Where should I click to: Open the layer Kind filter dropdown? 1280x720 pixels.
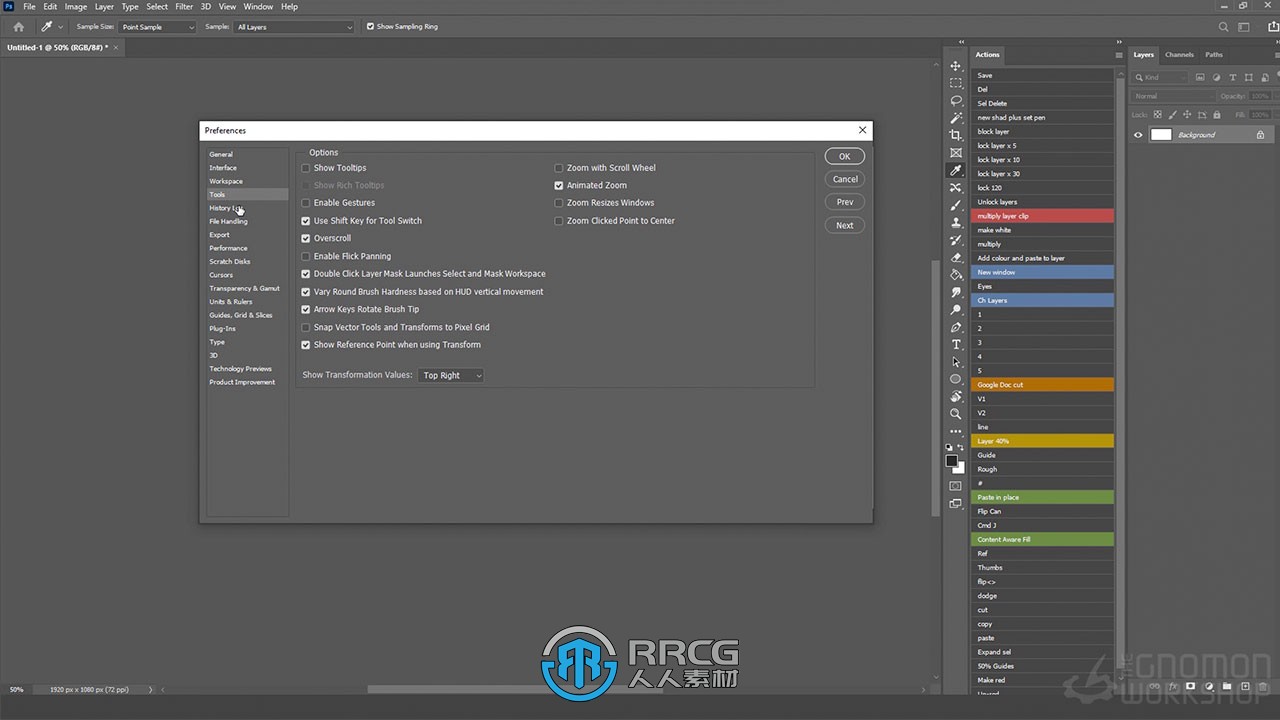pyautogui.click(x=1161, y=77)
